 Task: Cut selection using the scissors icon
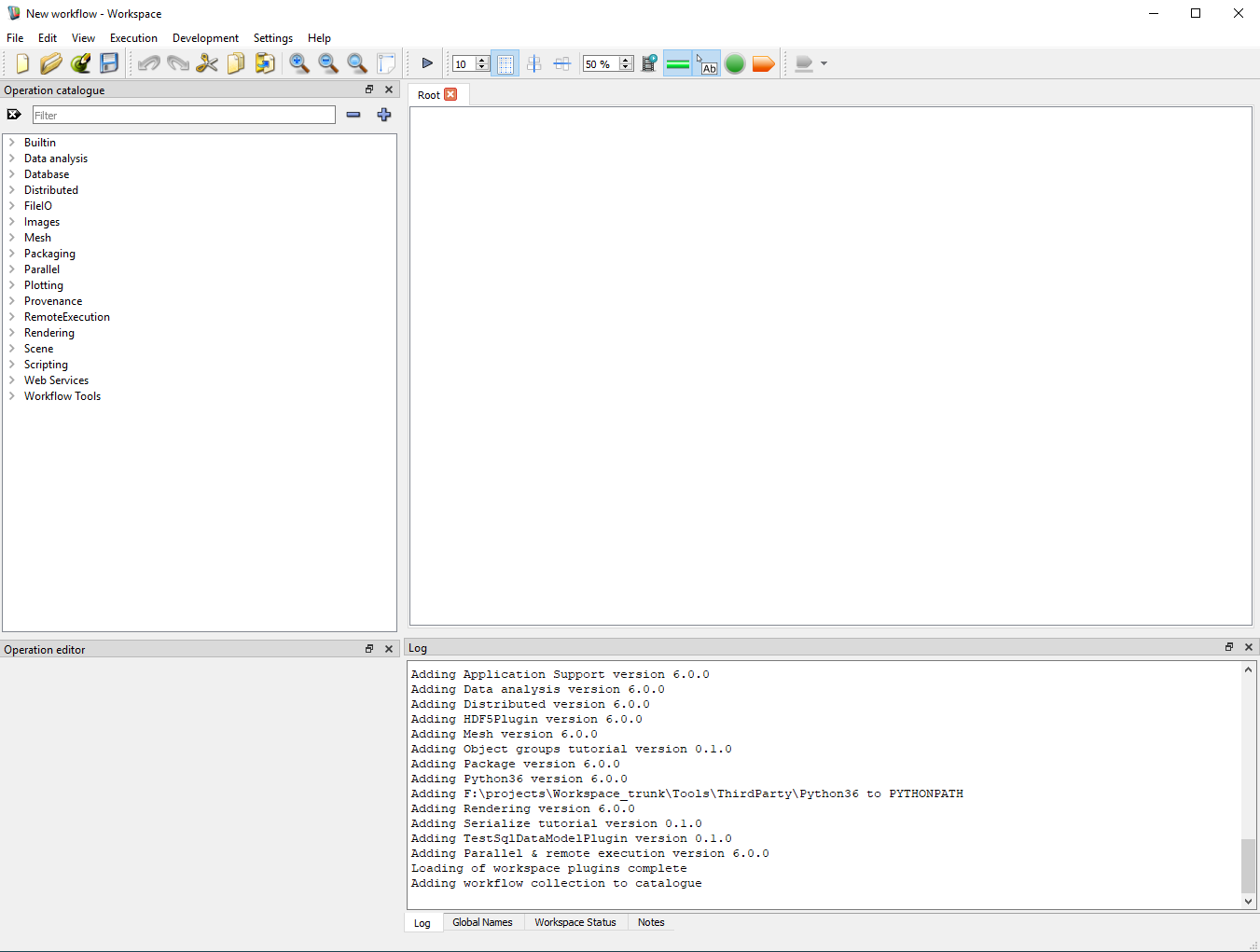point(207,63)
